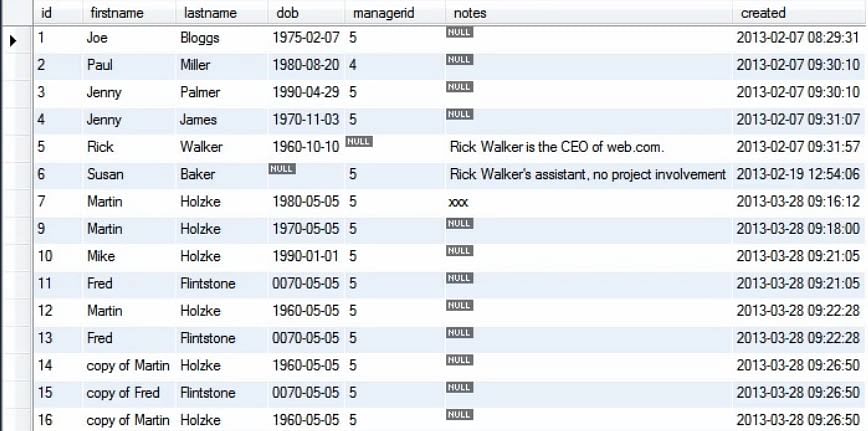Screen dimensions: 868x431
Task: Click the created value 2013-02-07 09:31:57
Action: pos(798,147)
